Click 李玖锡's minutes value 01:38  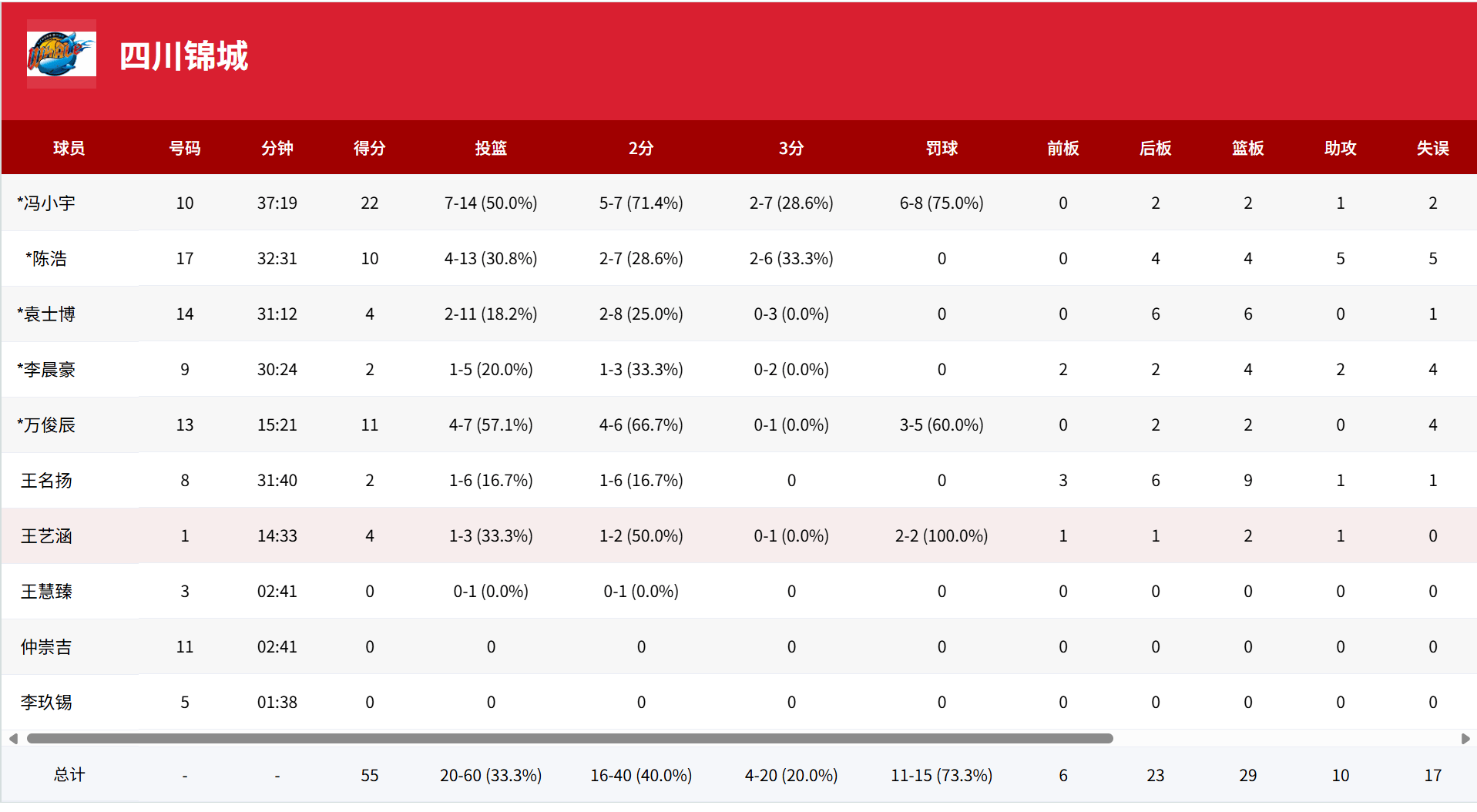[277, 703]
